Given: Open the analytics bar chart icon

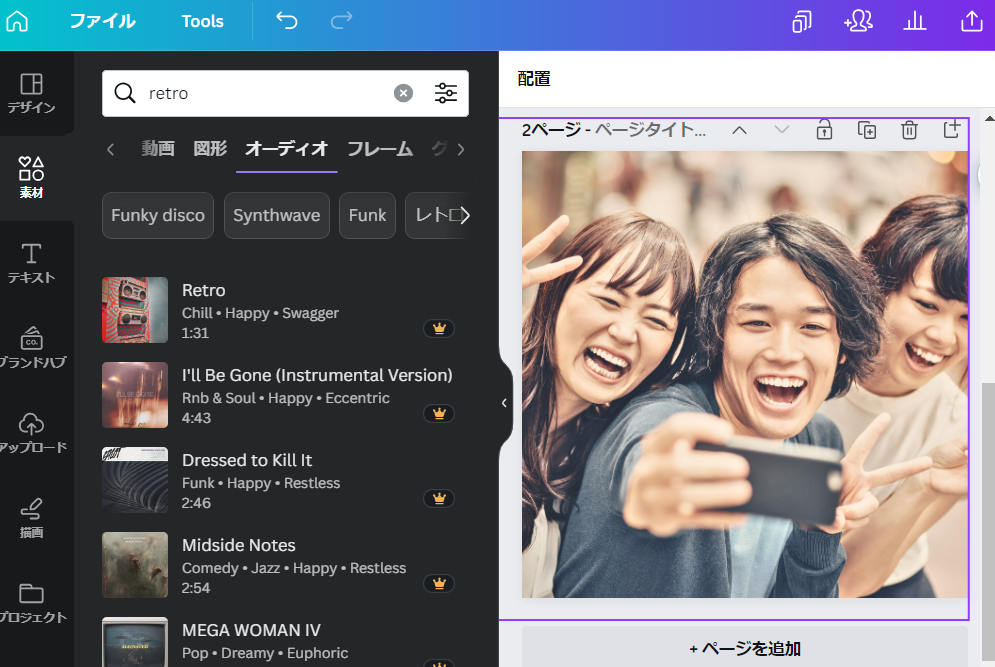Looking at the screenshot, I should click(x=914, y=22).
